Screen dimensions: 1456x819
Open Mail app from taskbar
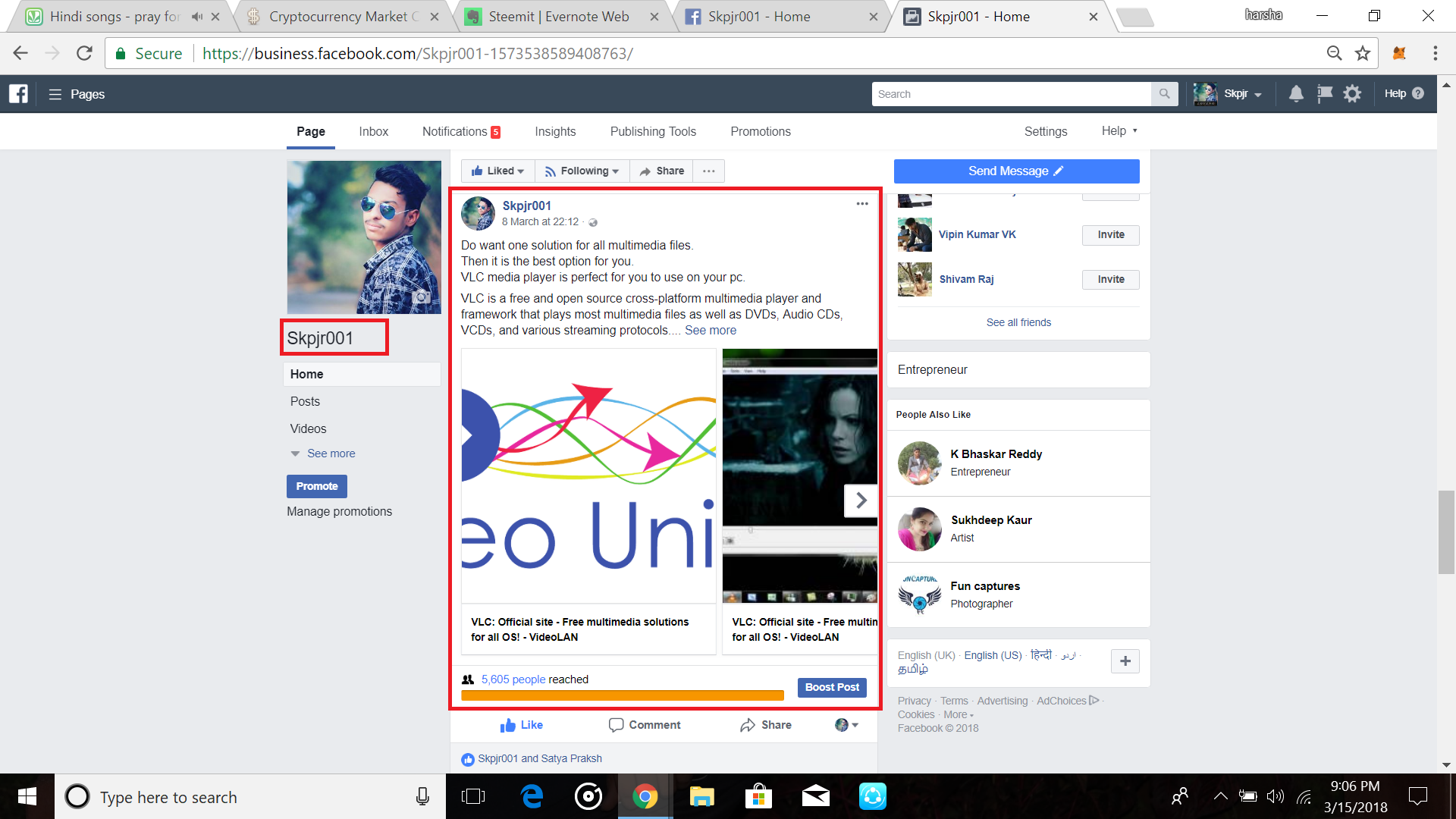pos(816,796)
